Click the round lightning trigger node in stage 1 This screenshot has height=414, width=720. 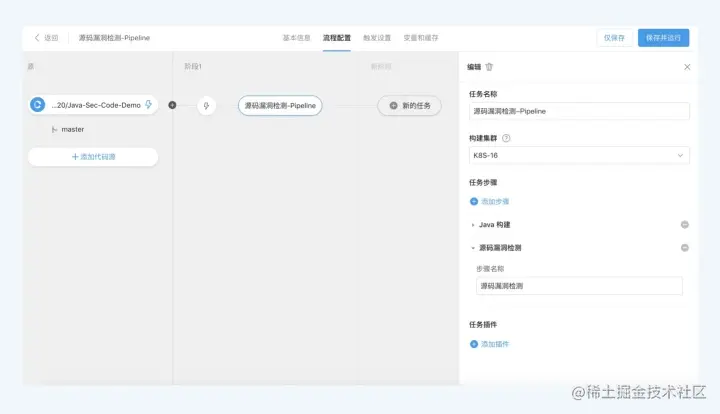coord(206,106)
